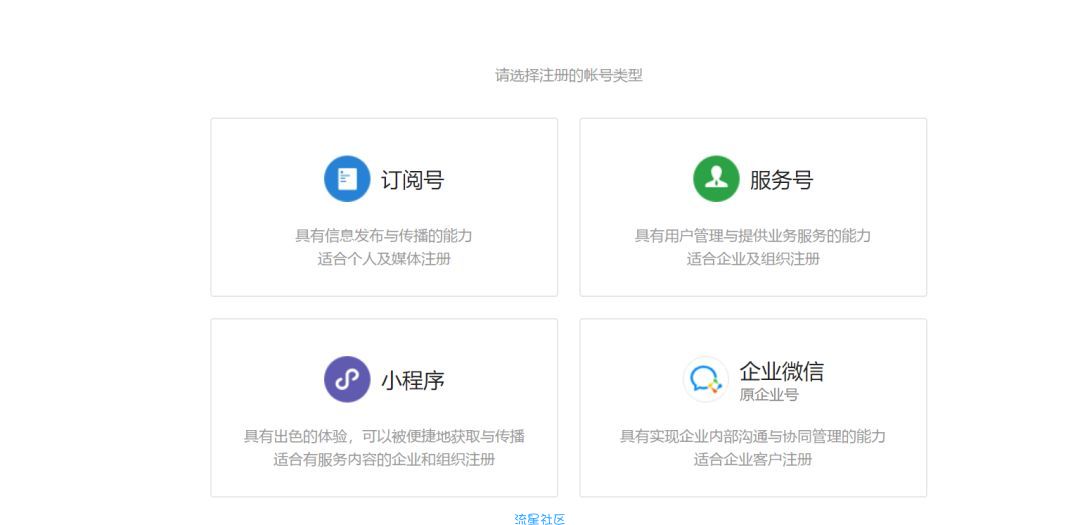The width and height of the screenshot is (1080, 525).
Task: Click 适合企业及组织注册 text
Action: [x=753, y=260]
